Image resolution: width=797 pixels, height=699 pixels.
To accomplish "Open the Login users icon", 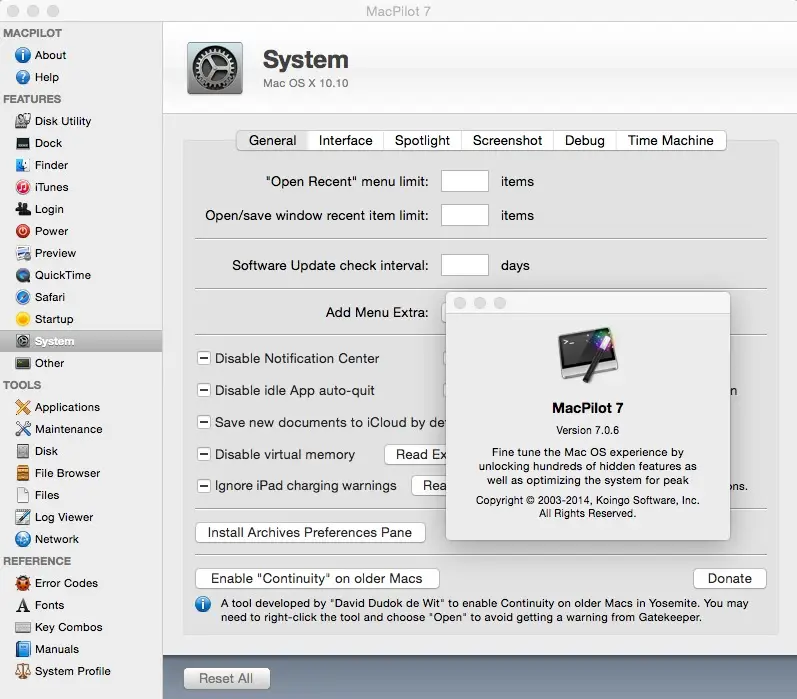I will [x=22, y=209].
